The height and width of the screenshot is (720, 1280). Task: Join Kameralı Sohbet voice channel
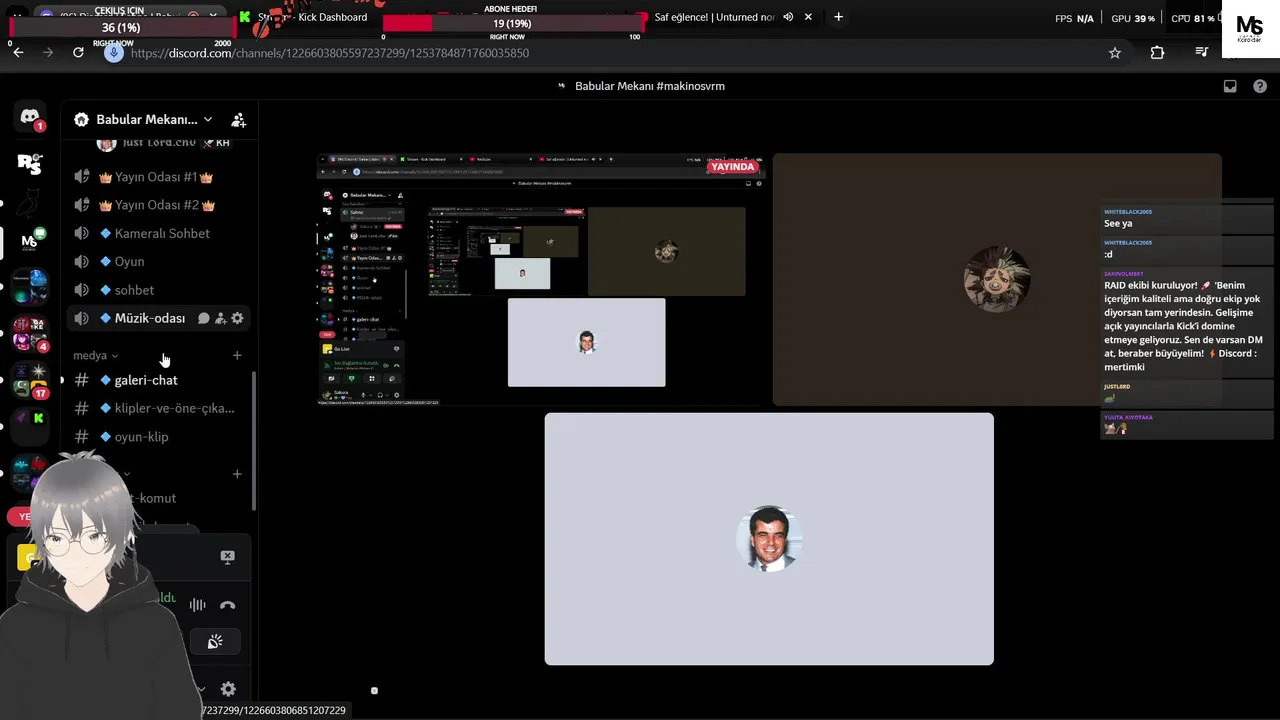157,233
